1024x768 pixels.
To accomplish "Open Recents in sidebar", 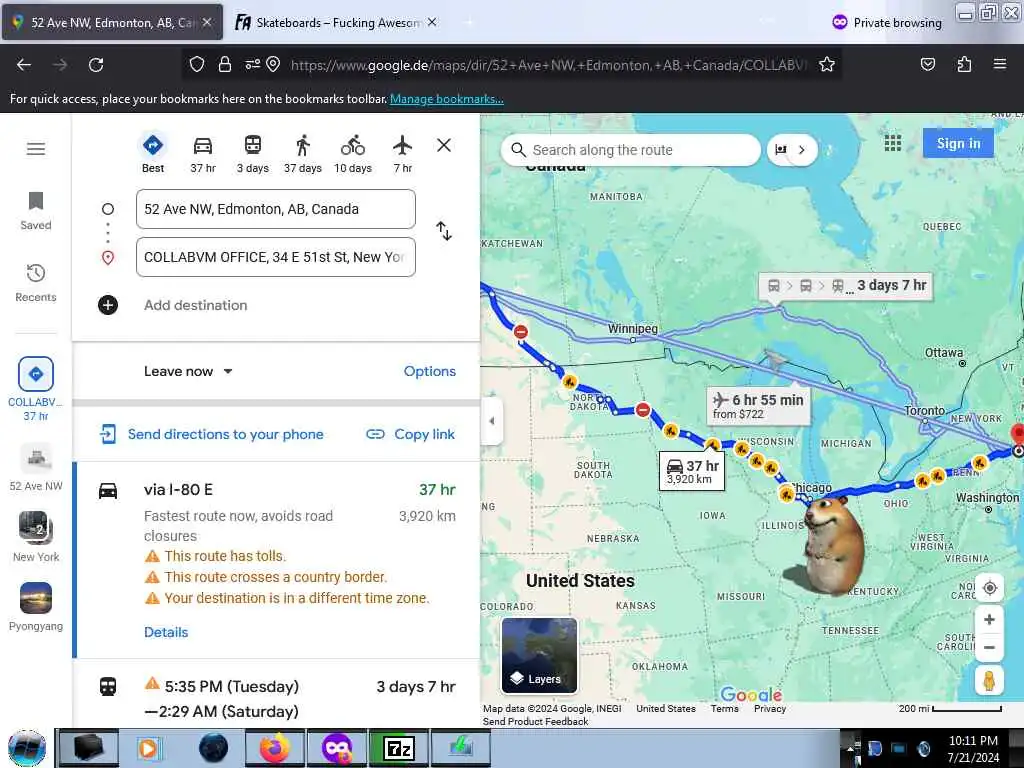I will point(36,283).
